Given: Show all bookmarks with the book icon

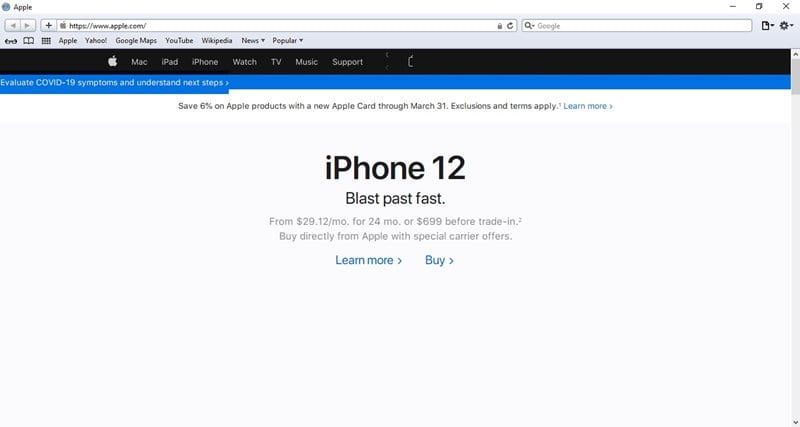Looking at the screenshot, I should click(29, 41).
